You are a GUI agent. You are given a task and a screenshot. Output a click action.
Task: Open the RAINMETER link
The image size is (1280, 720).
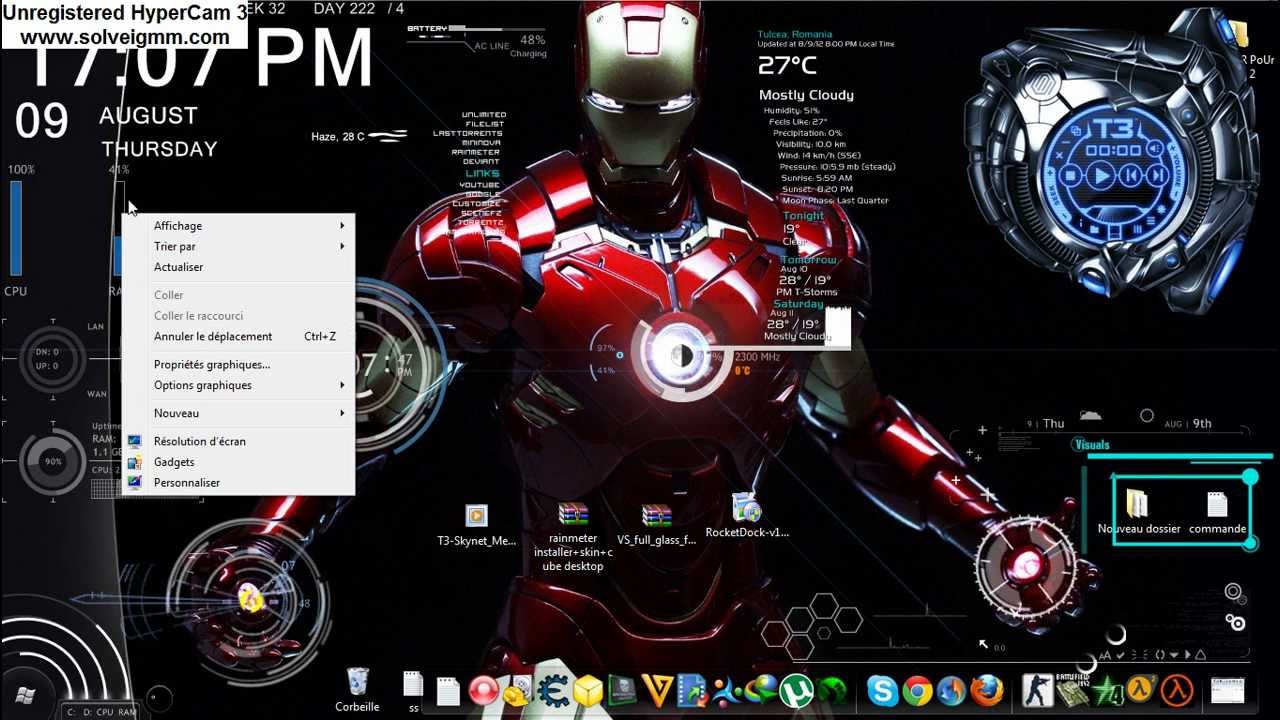coord(476,152)
